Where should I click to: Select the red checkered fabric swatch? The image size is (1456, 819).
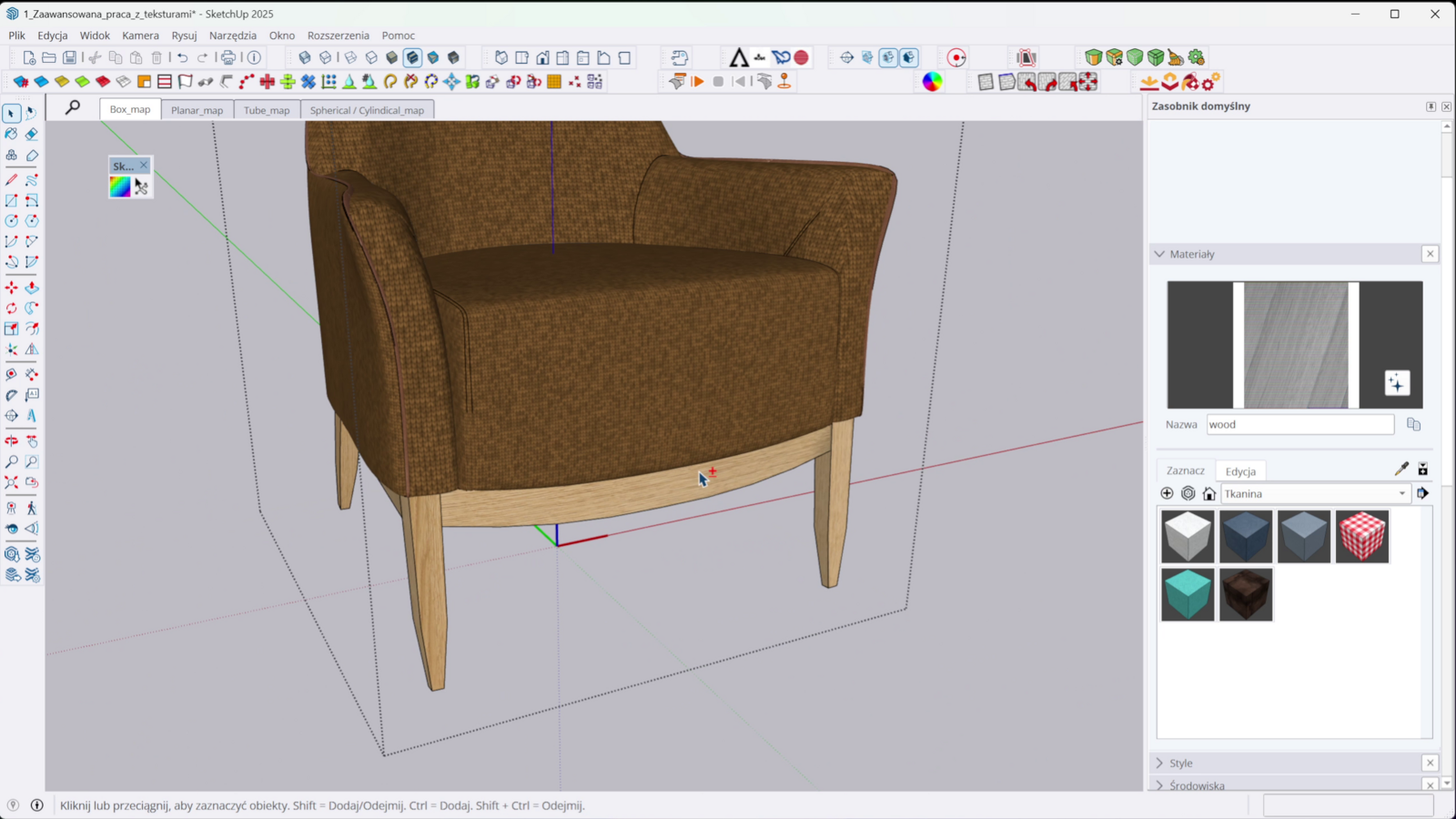[x=1362, y=536]
